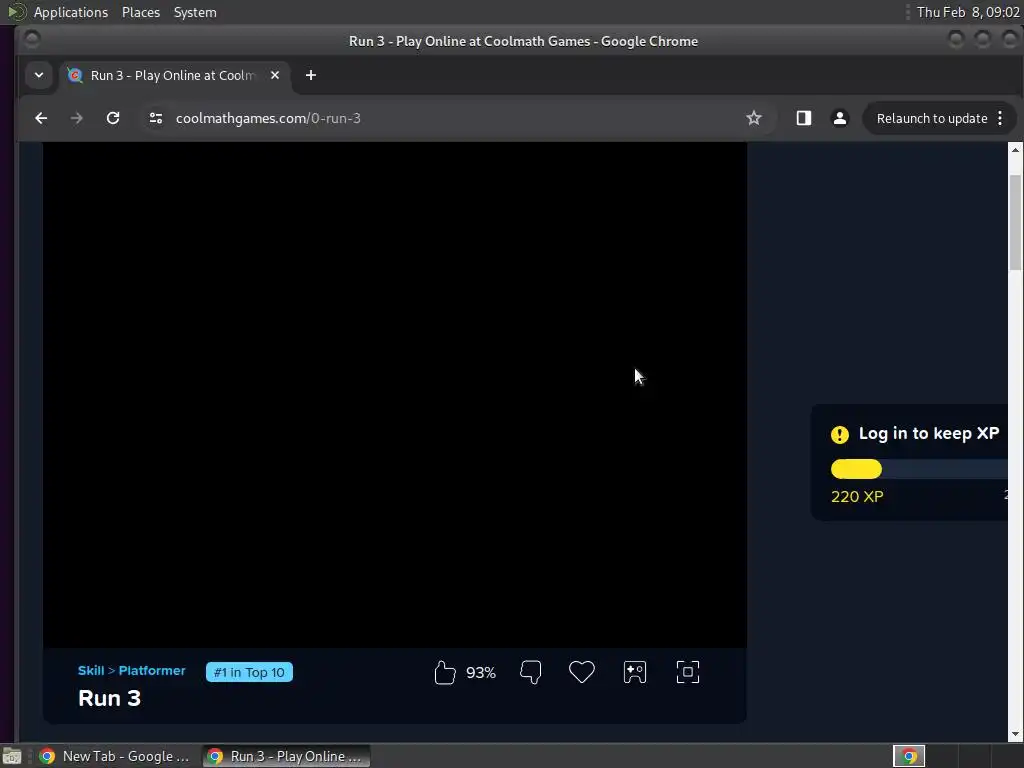Image resolution: width=1024 pixels, height=768 pixels.
Task: Go forward to the next page
Action: [x=76, y=118]
